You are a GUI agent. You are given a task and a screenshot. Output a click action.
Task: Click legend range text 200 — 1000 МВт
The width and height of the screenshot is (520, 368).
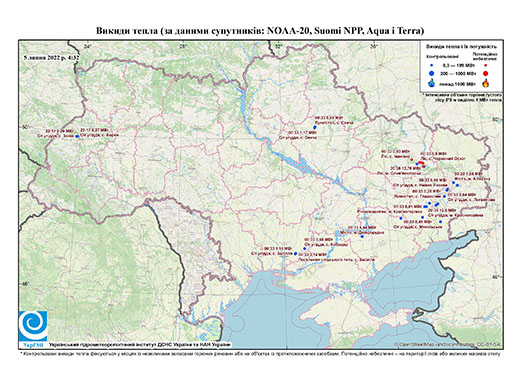point(459,73)
